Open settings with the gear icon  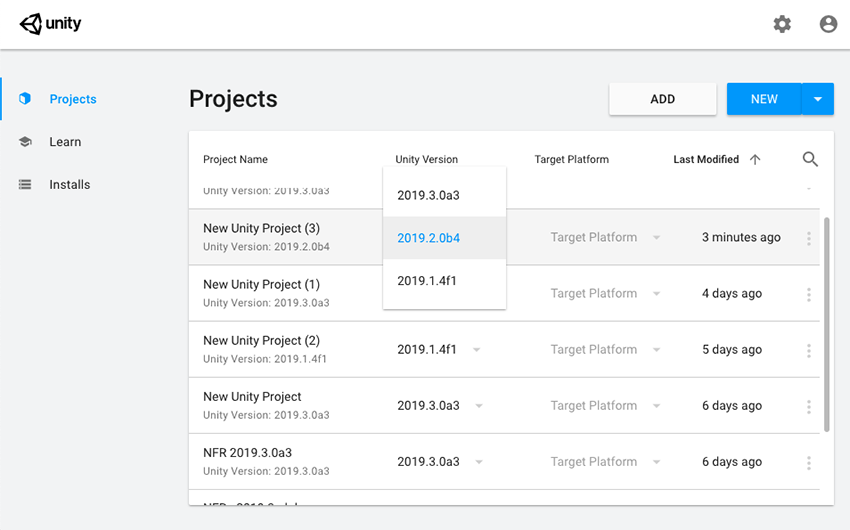(782, 24)
